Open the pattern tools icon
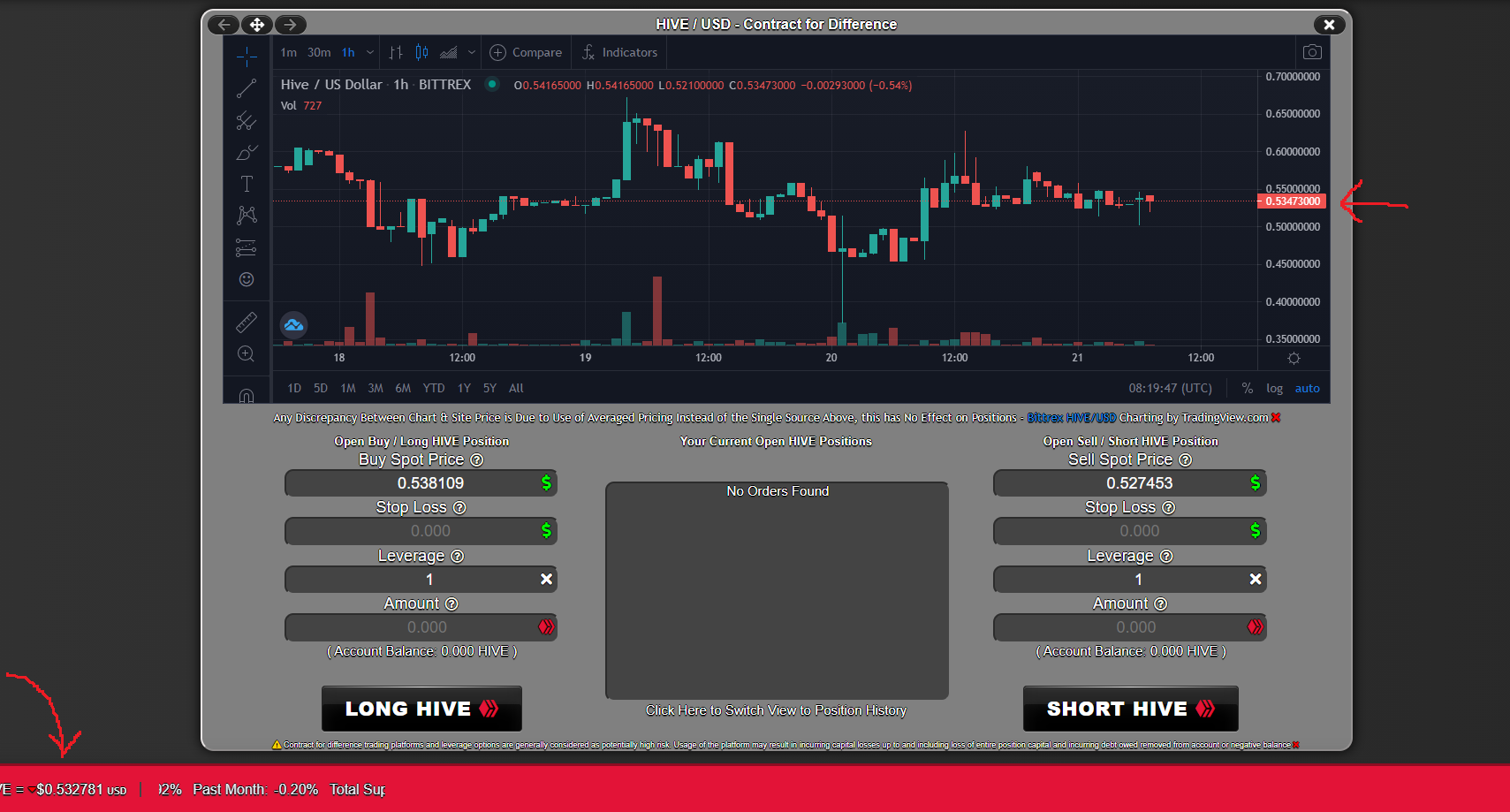 pos(247,215)
